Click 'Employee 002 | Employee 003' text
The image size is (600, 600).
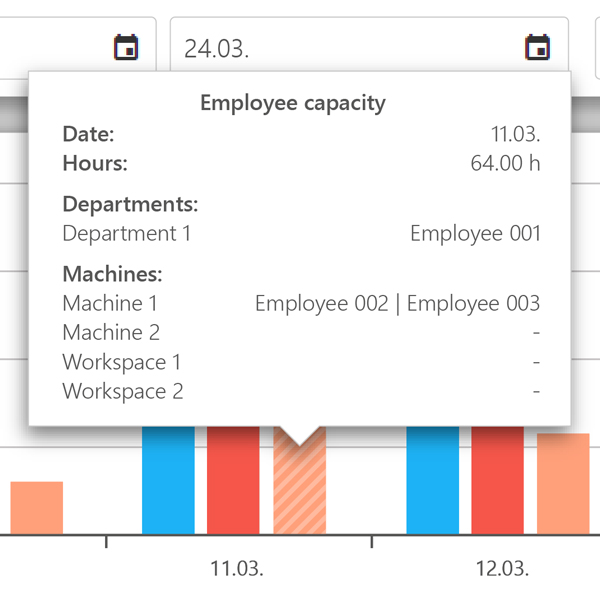click(398, 304)
